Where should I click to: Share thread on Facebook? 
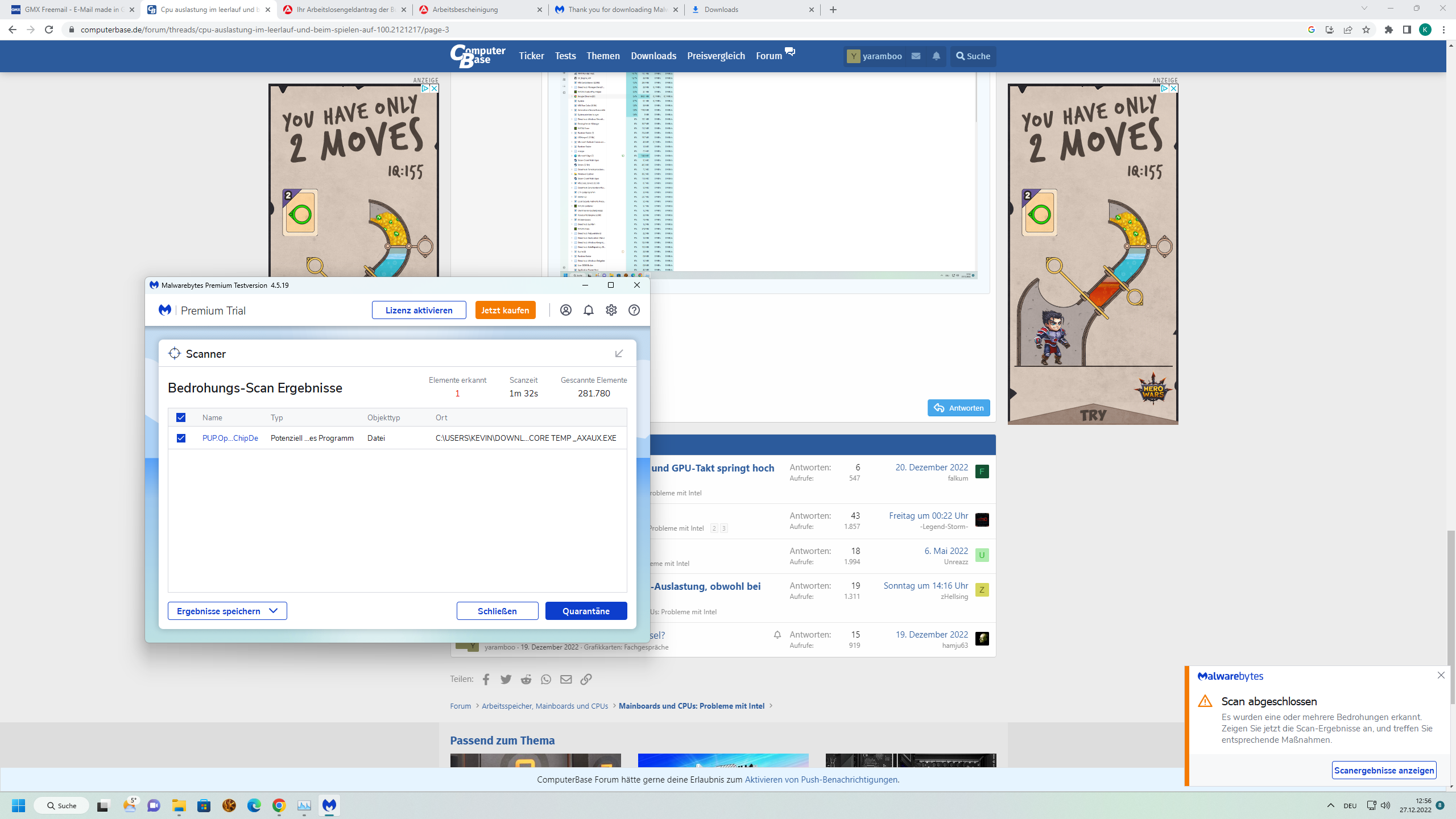(486, 679)
